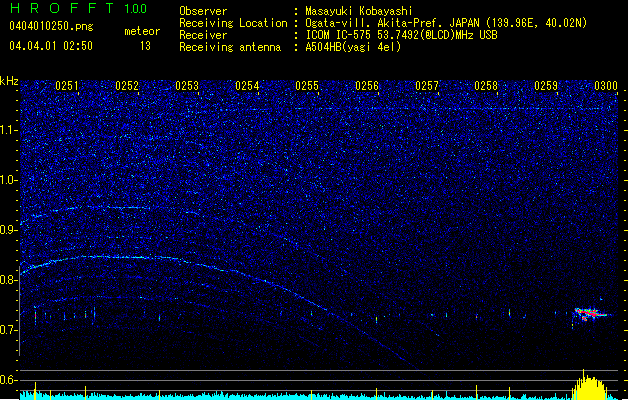Image resolution: width=629 pixels, height=400 pixels.
Task: Click the 0.7 kHz axis label
Action: point(9,330)
